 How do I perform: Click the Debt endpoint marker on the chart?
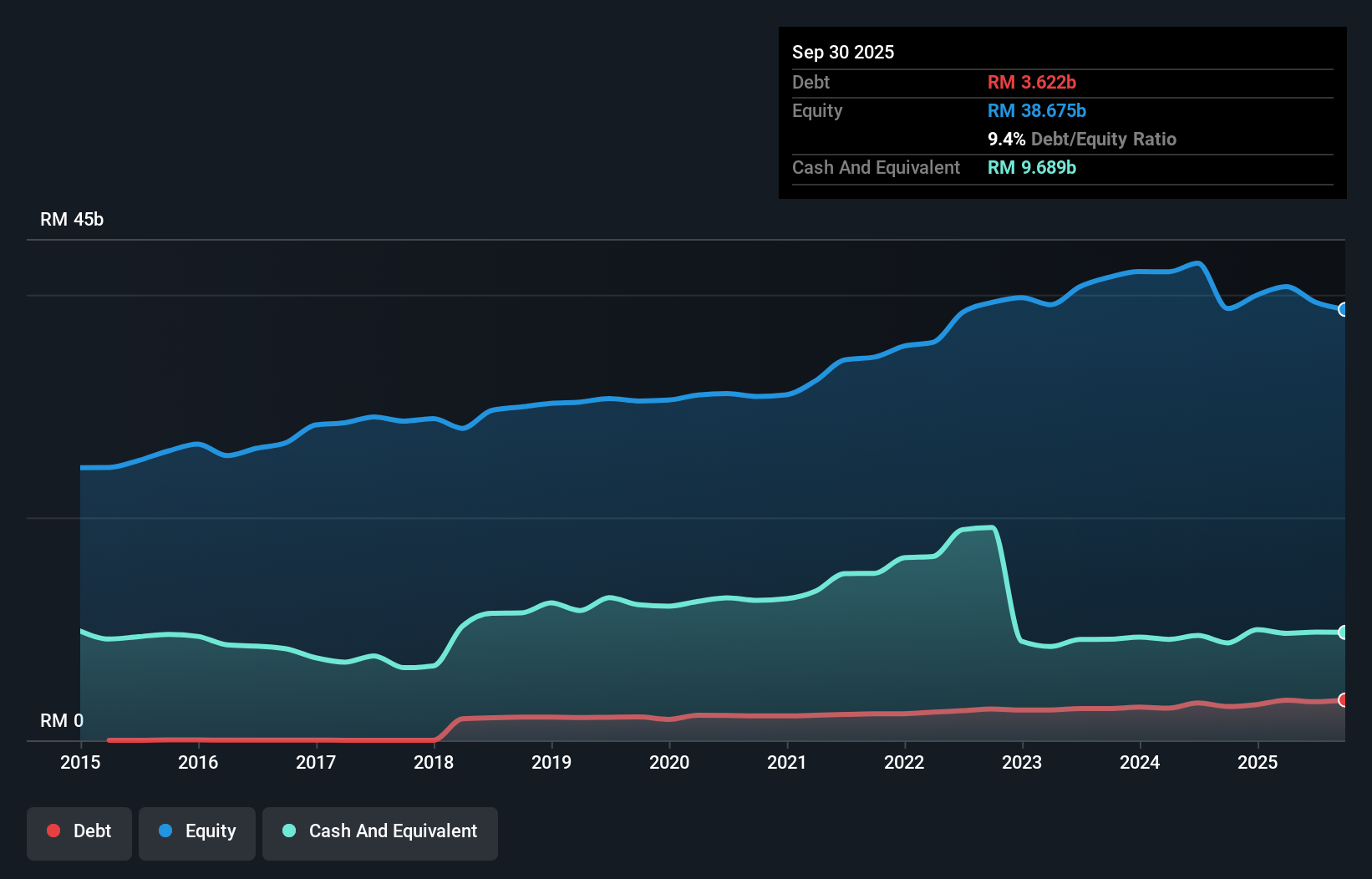[x=1343, y=700]
